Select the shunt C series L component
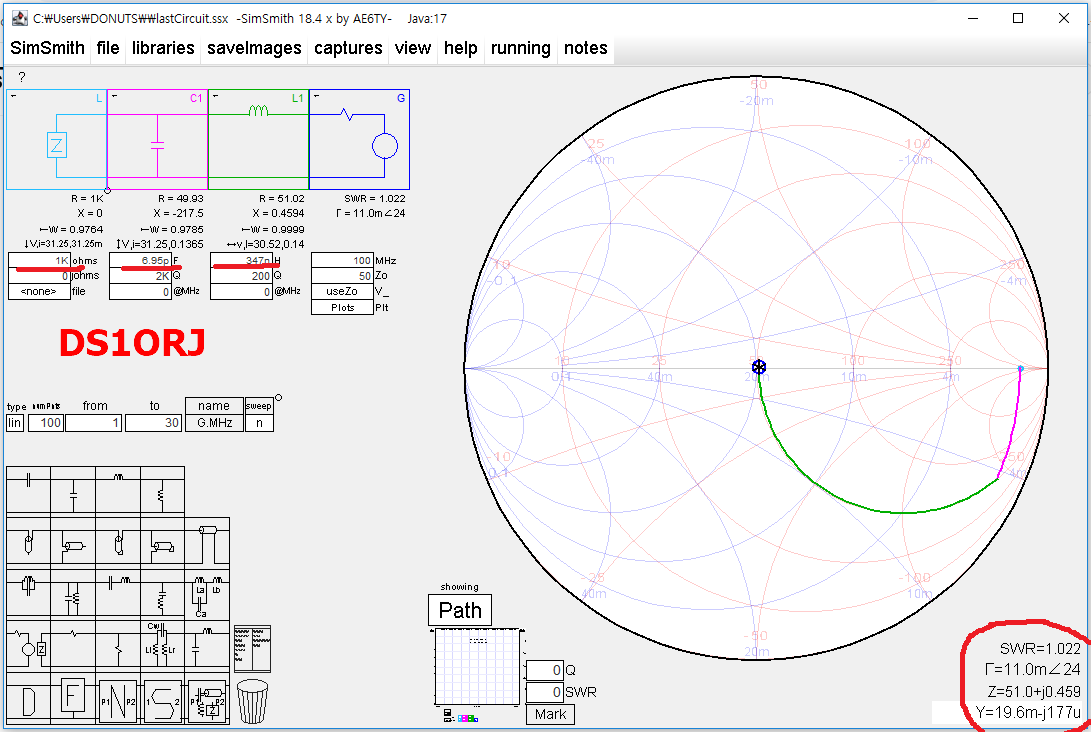 tap(207, 644)
